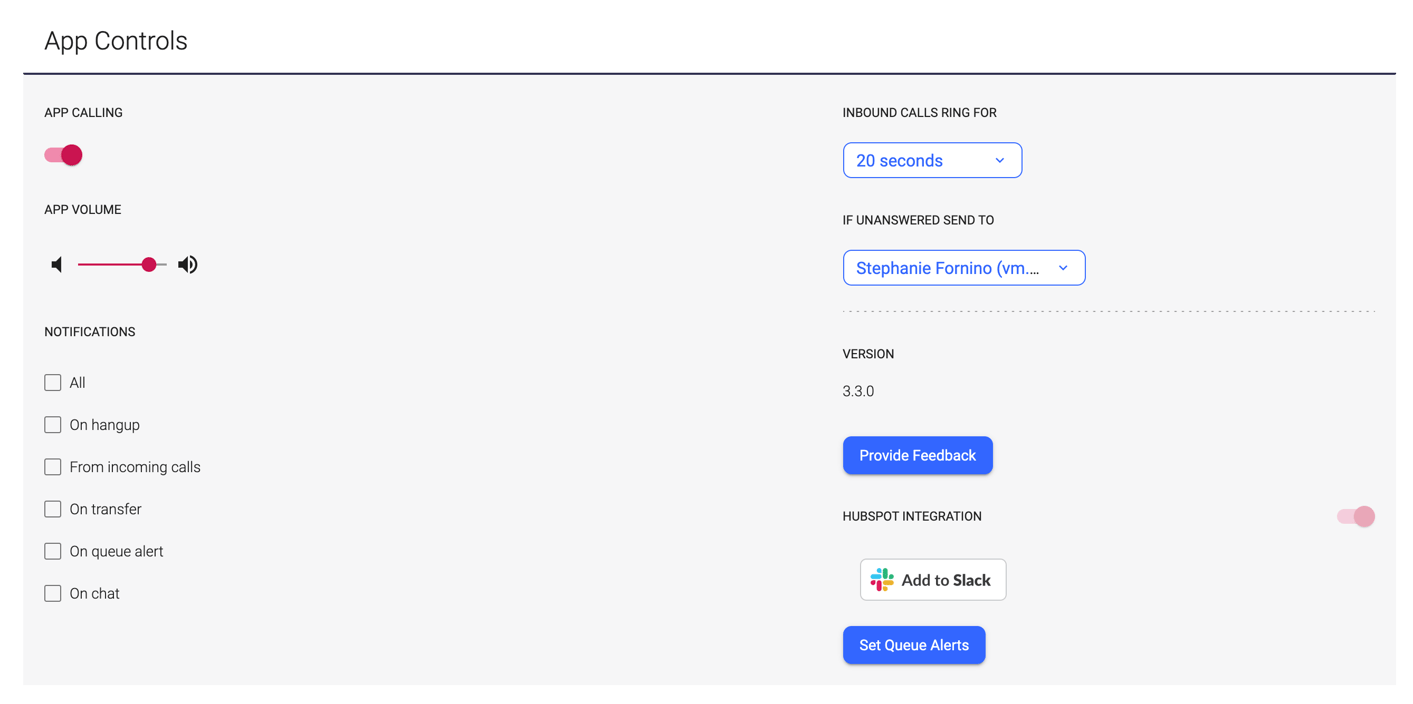Enable On chat notifications

(x=52, y=592)
